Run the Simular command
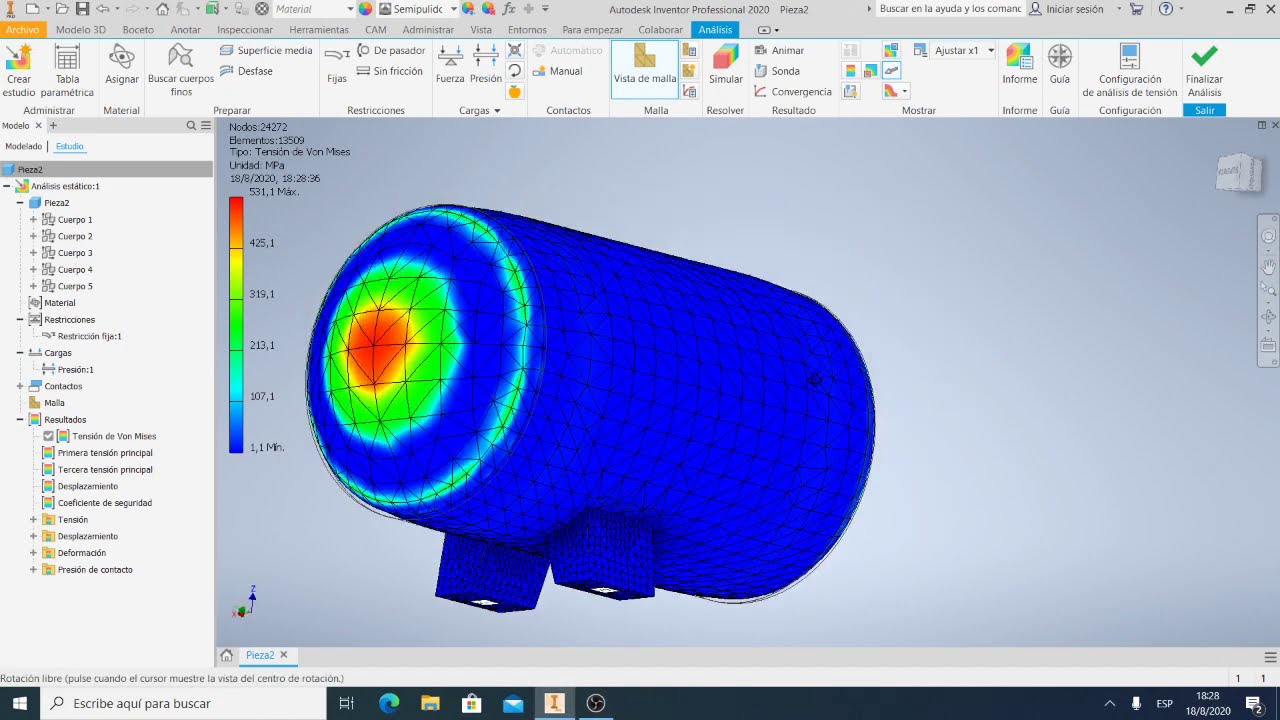The image size is (1280, 720). (x=726, y=64)
